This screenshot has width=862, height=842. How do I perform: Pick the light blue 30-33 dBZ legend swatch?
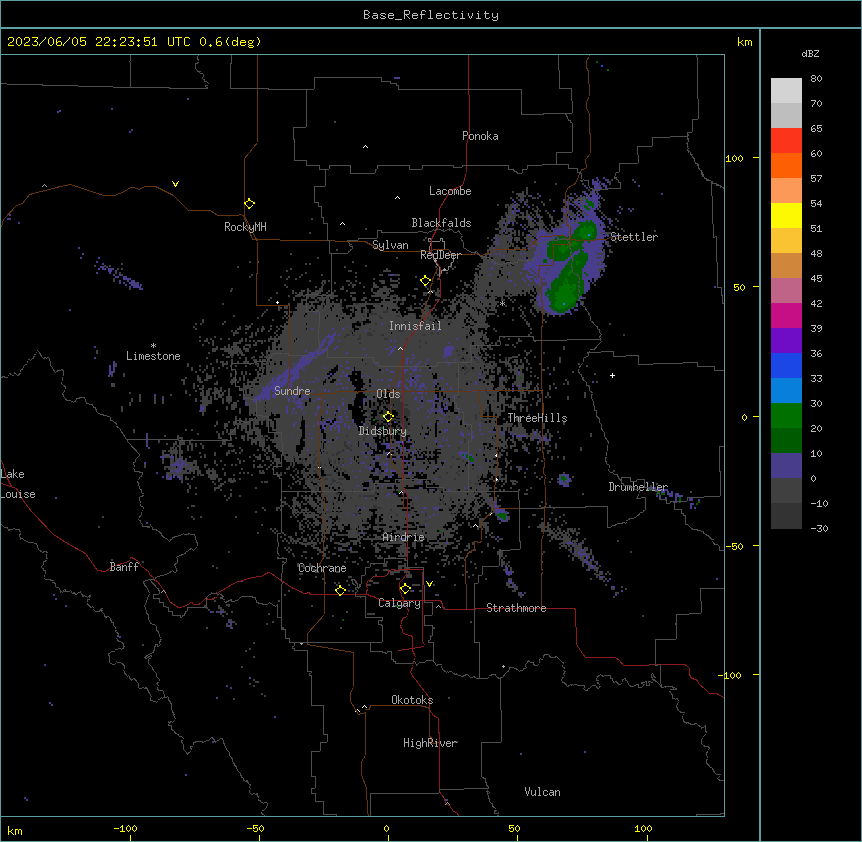pos(786,391)
